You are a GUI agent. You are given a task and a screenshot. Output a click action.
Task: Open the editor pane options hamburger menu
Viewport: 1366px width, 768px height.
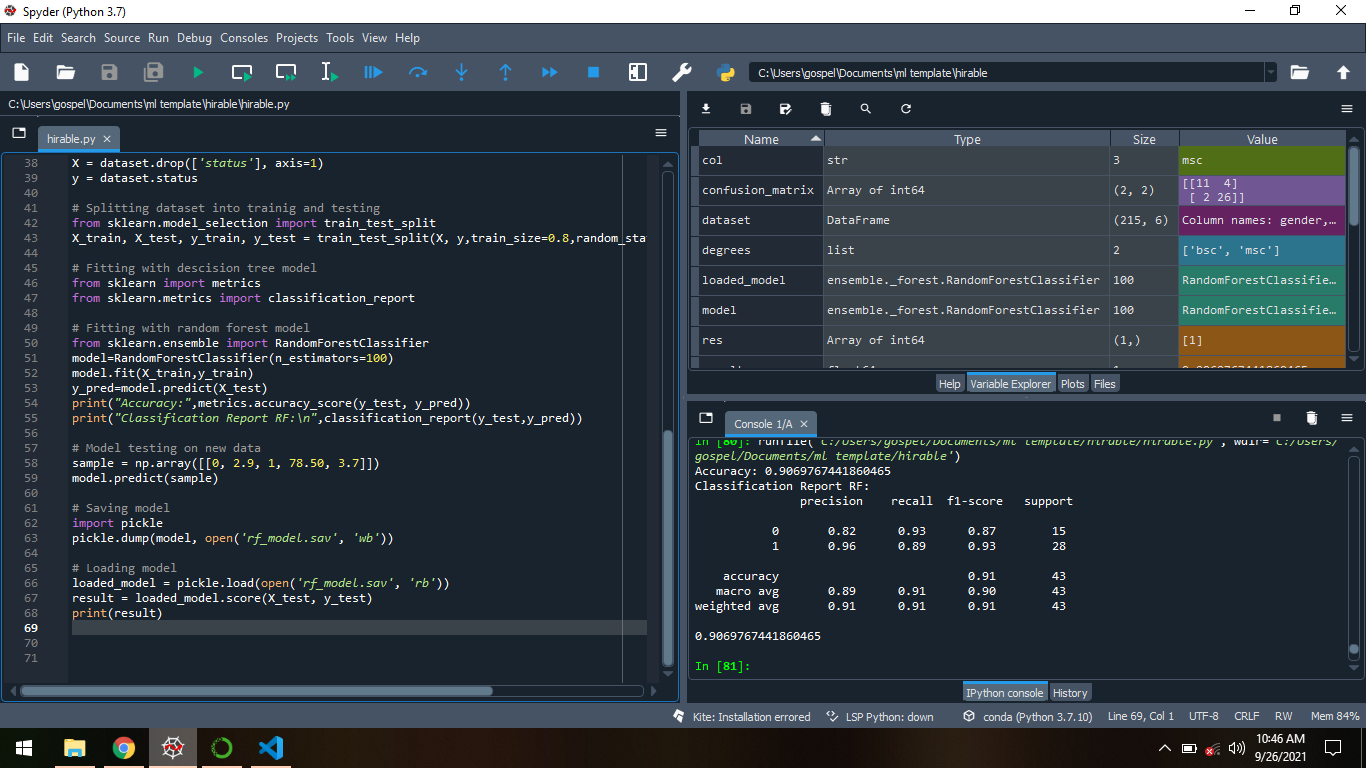coord(661,133)
